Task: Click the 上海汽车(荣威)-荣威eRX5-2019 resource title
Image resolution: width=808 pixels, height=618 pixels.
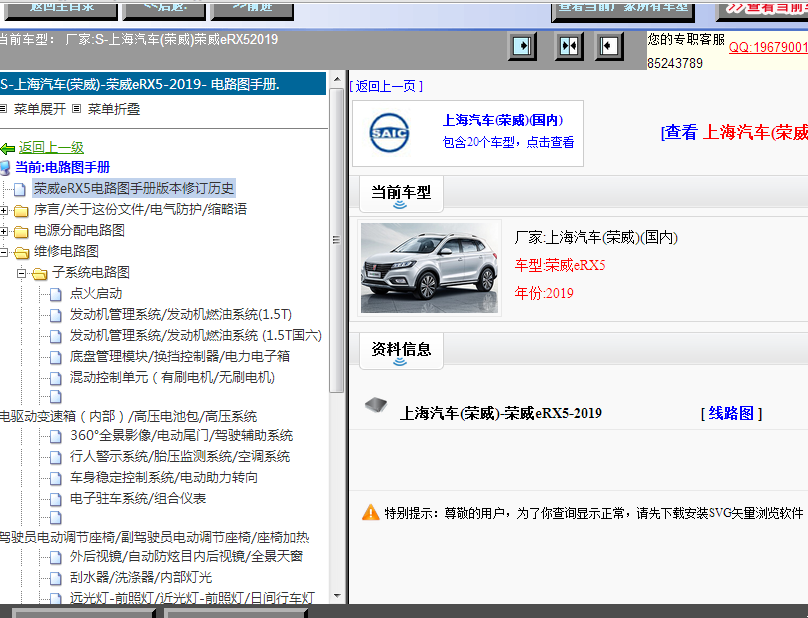Action: (501, 413)
